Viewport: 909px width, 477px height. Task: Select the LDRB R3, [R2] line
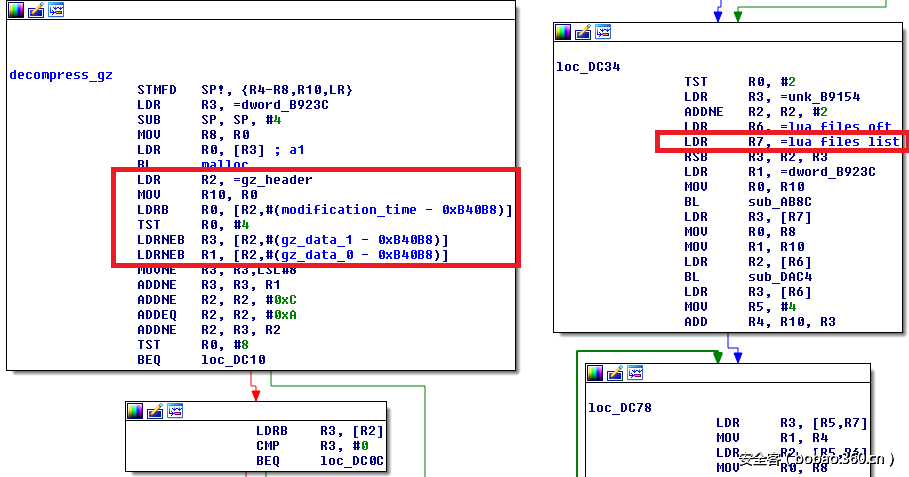click(320, 431)
